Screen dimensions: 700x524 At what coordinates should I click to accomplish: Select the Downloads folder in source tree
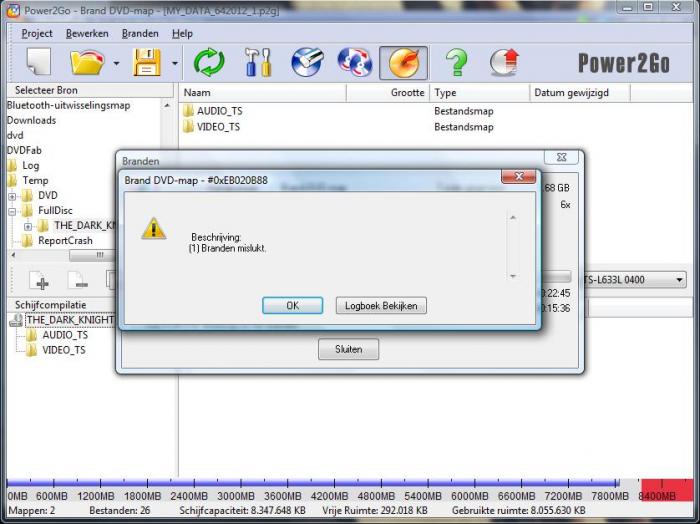coord(32,121)
